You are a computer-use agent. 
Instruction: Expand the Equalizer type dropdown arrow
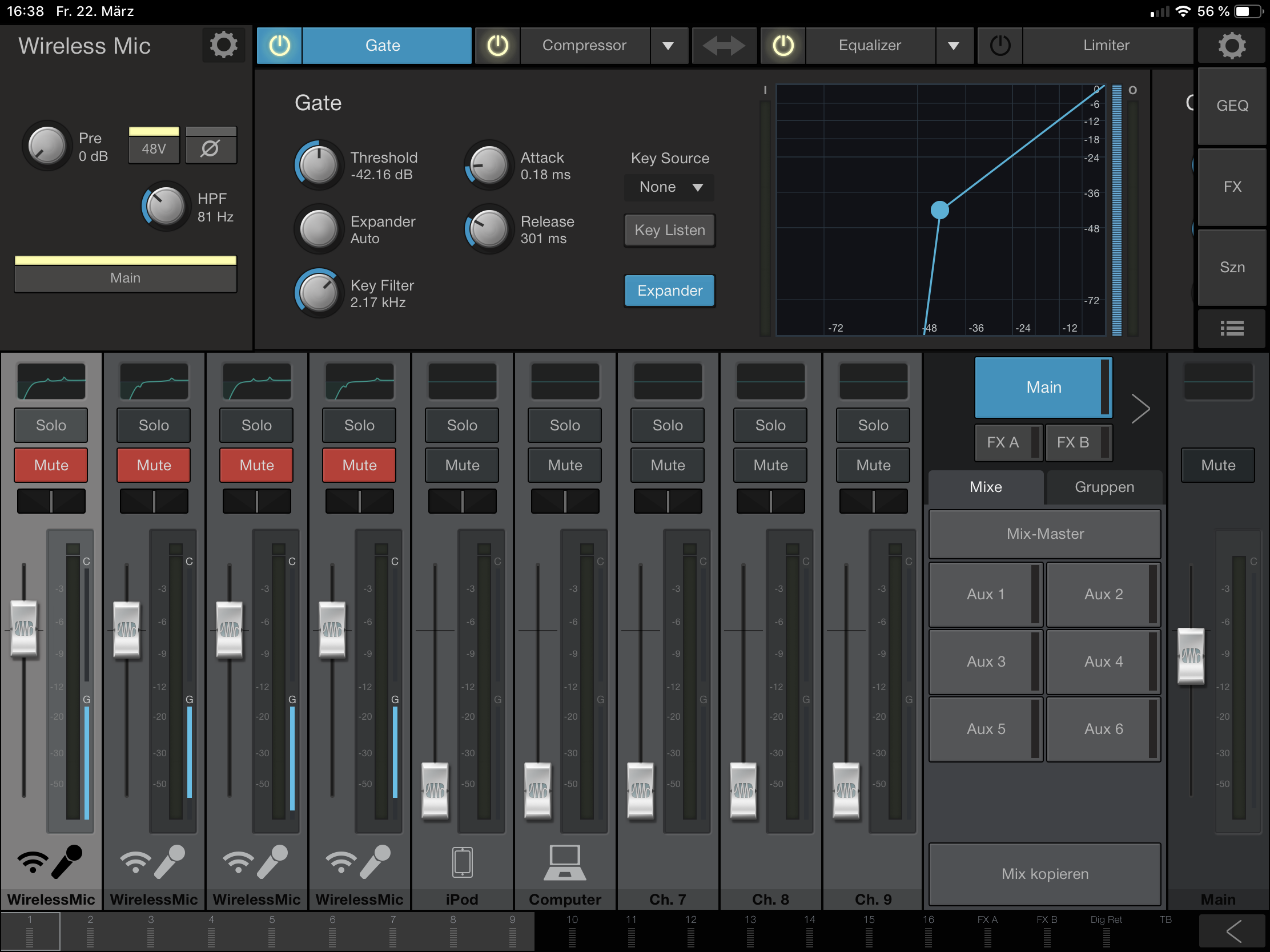point(953,45)
